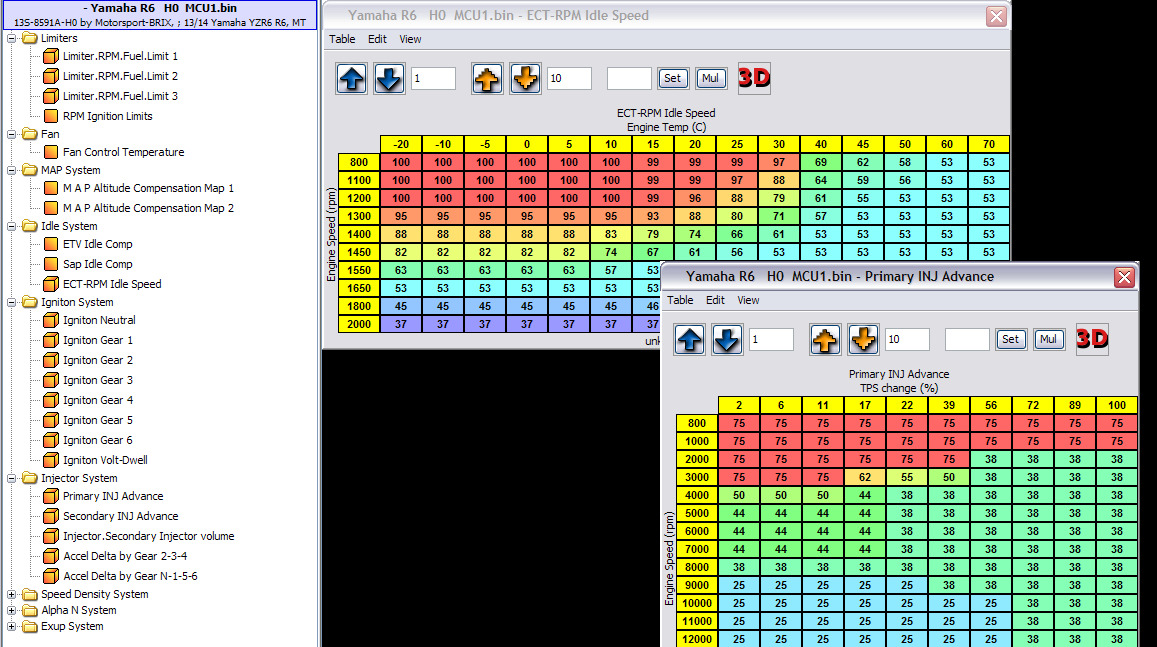Click value input field beside Set in Primary INJ Advance
The width and height of the screenshot is (1157, 647).
967,339
